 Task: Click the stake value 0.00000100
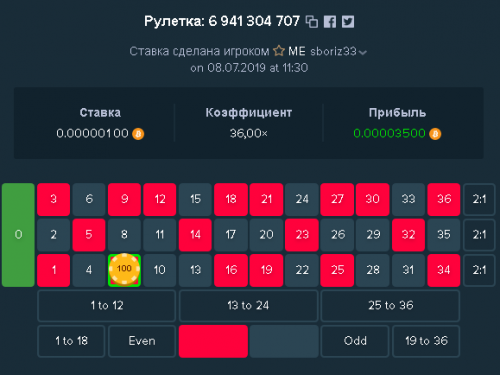point(92,134)
